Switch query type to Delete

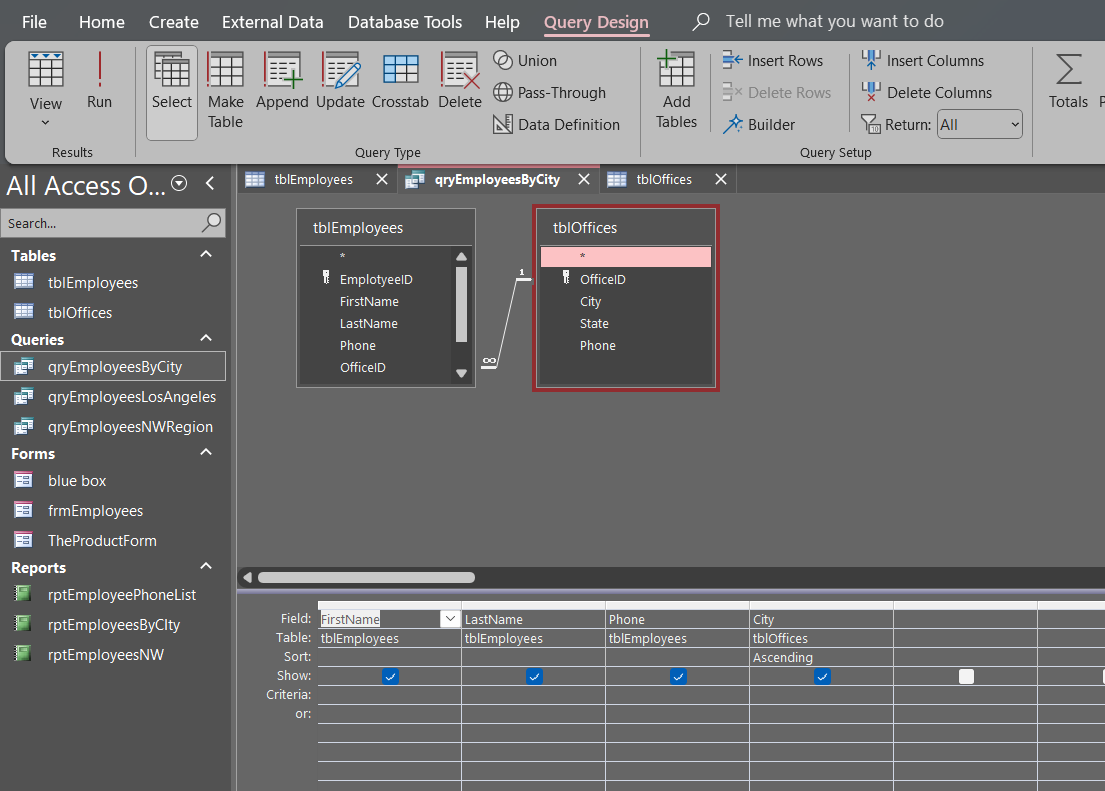click(459, 80)
